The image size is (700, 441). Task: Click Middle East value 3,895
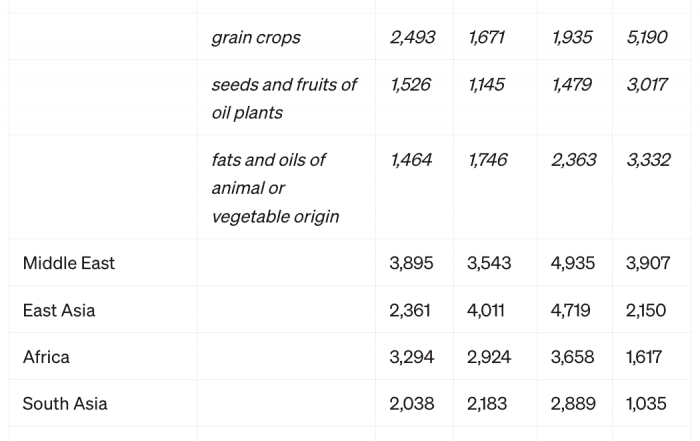tap(411, 263)
